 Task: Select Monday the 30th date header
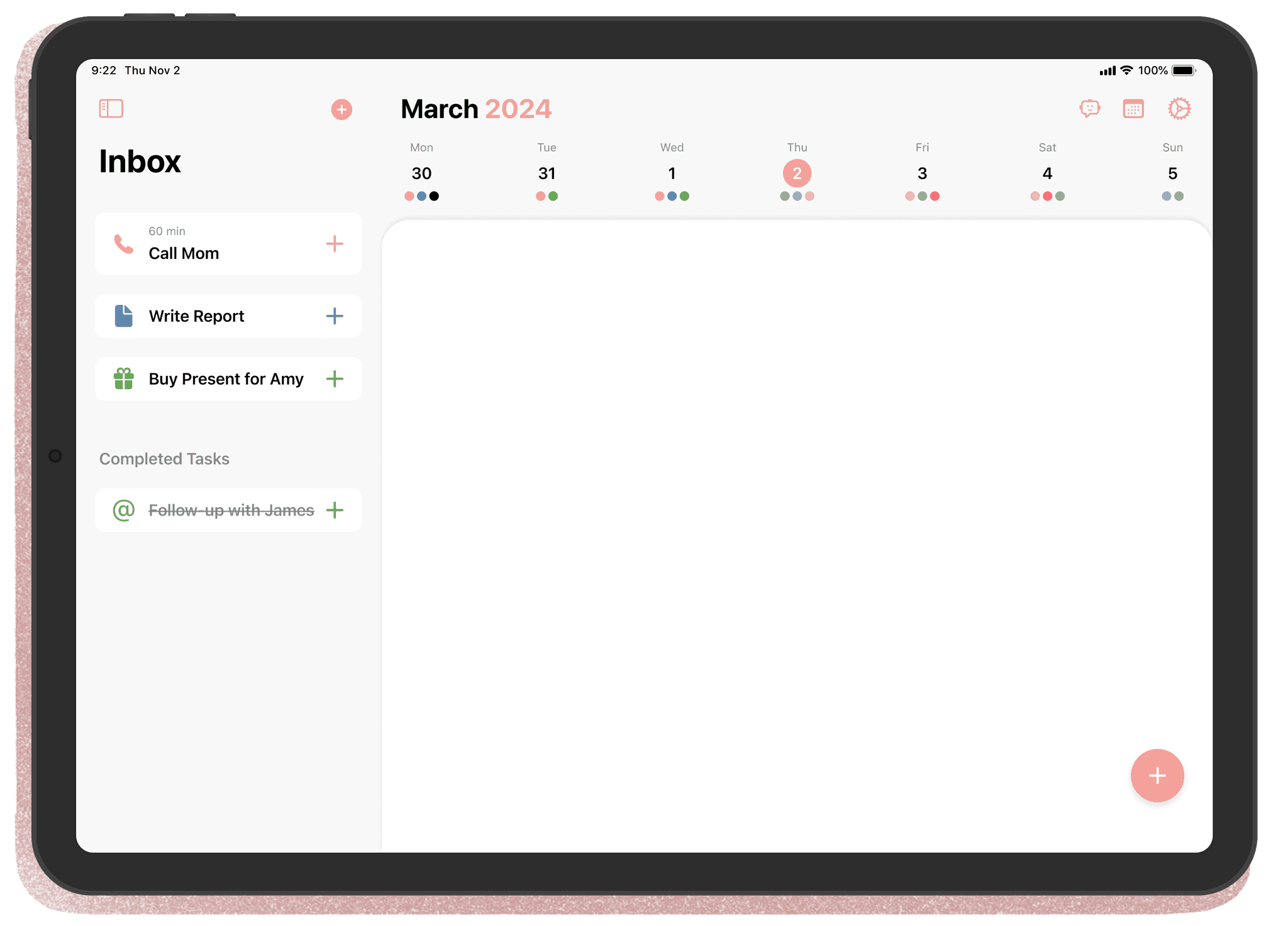pos(421,174)
